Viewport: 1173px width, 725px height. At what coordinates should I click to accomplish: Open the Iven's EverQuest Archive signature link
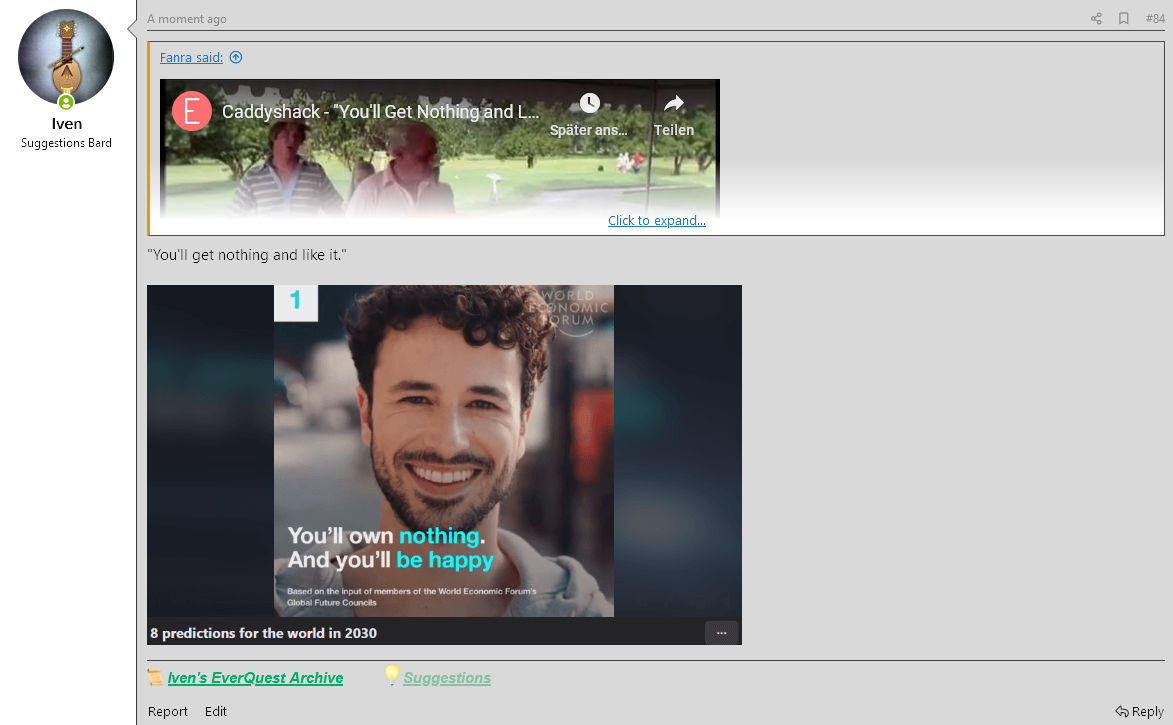(255, 678)
